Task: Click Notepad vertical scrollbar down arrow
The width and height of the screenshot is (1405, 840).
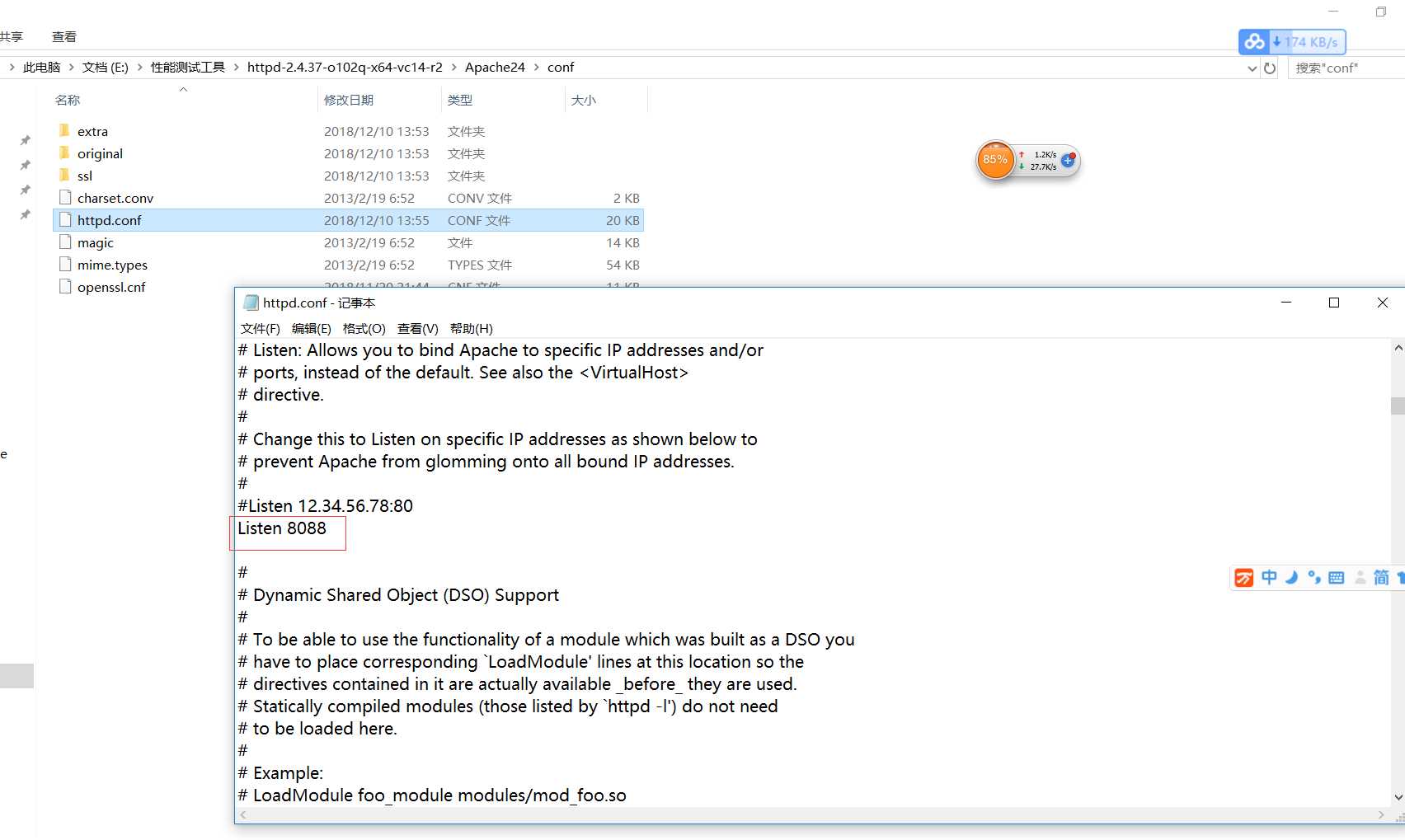Action: click(x=1398, y=797)
